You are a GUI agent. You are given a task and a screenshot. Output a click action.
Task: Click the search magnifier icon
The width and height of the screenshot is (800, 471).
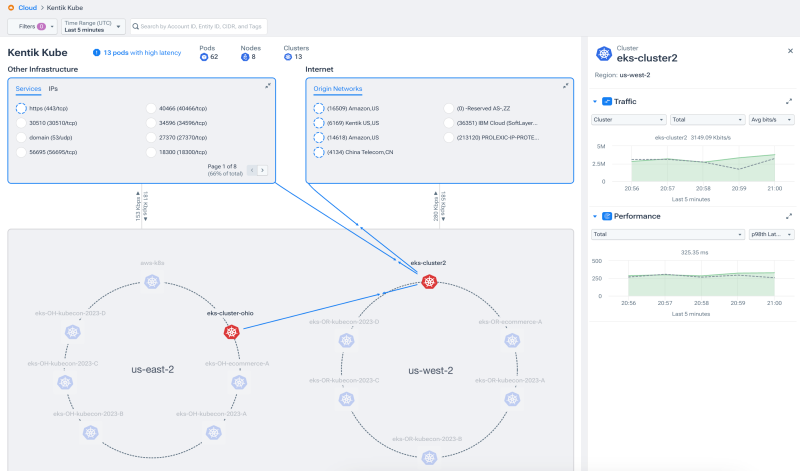coord(136,27)
